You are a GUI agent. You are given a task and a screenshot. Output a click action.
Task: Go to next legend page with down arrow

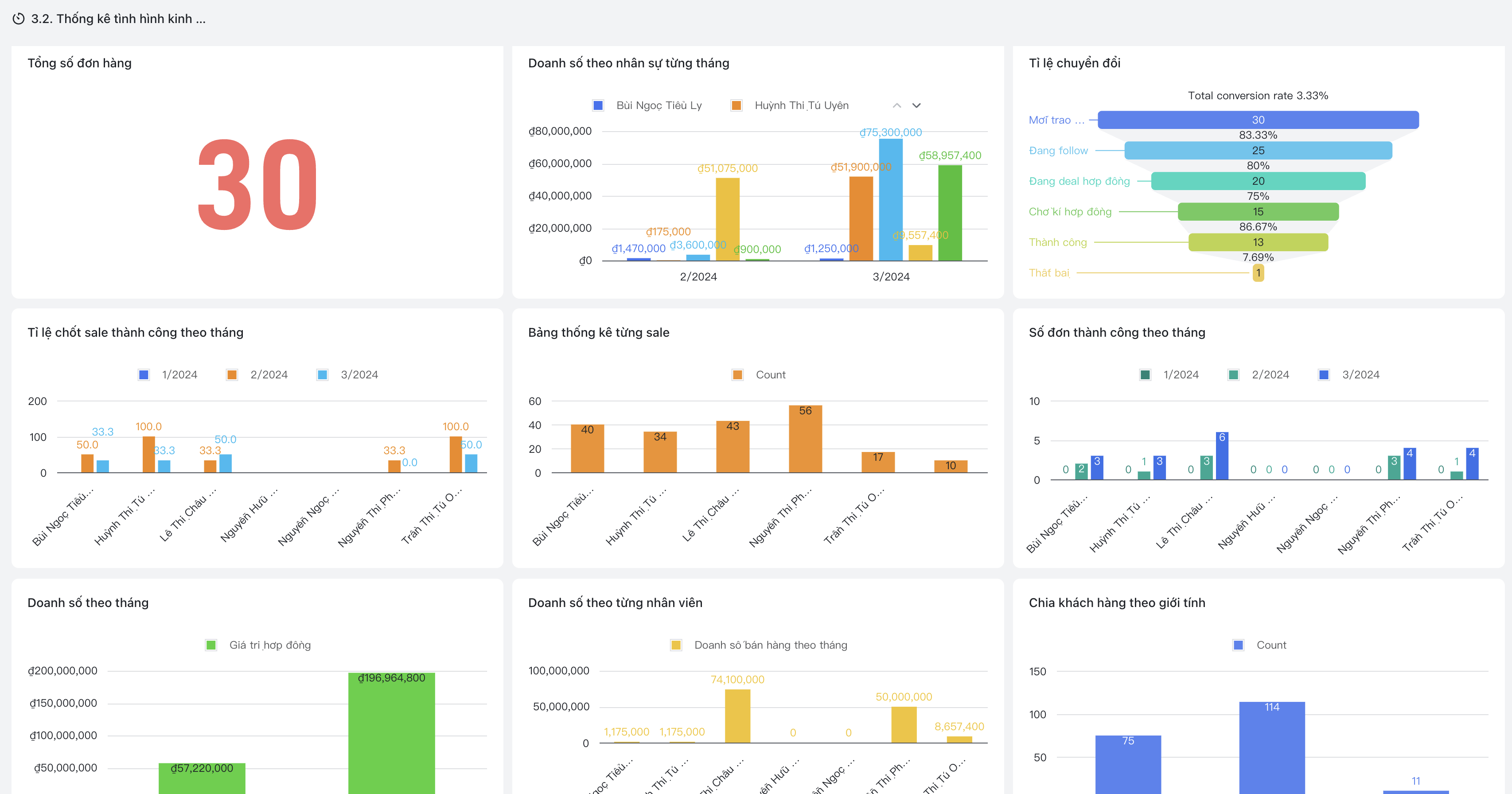[x=916, y=105]
